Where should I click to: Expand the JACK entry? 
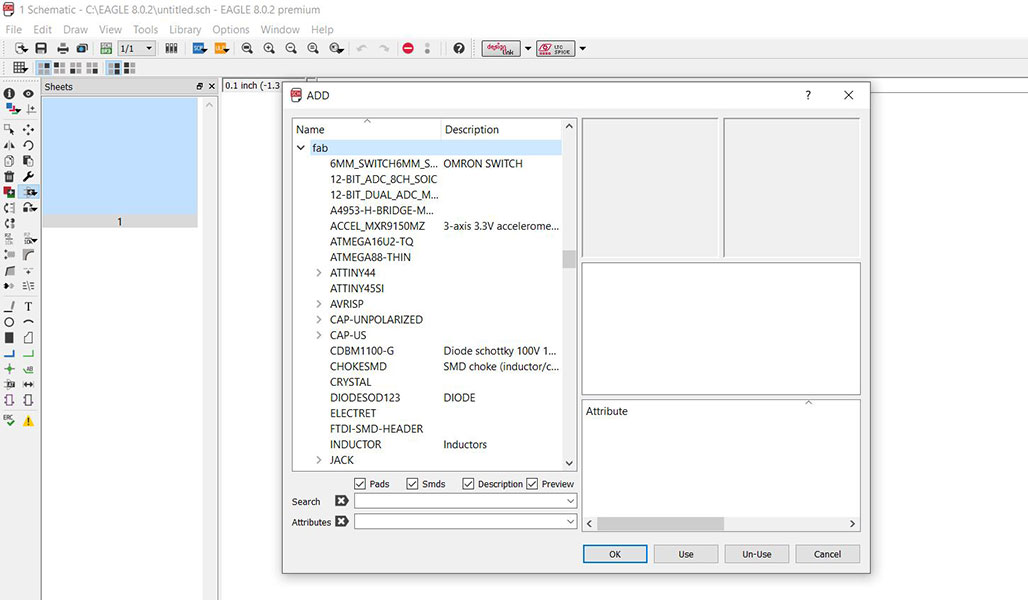click(x=319, y=460)
